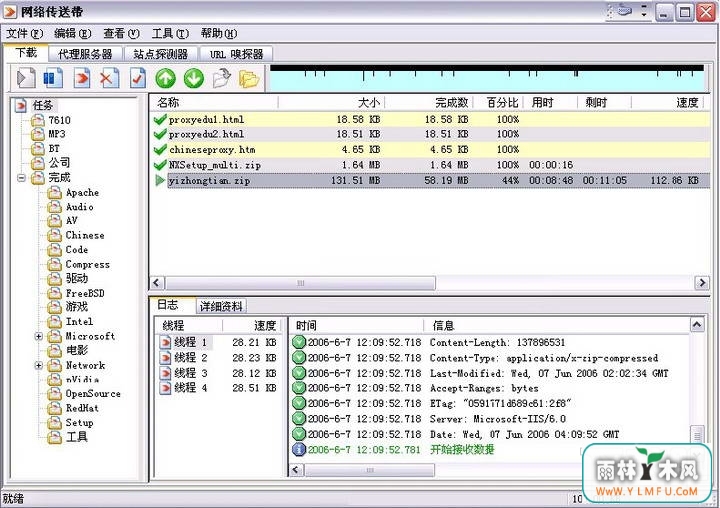Delete task using the red X page icon

click(109, 78)
